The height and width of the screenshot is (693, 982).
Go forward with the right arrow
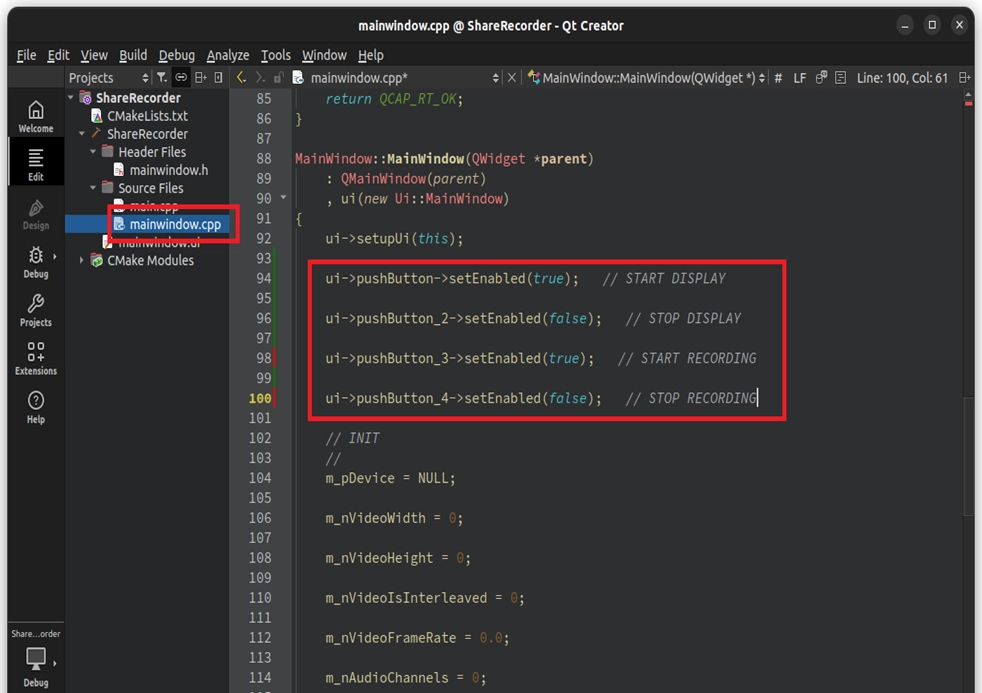click(x=260, y=78)
